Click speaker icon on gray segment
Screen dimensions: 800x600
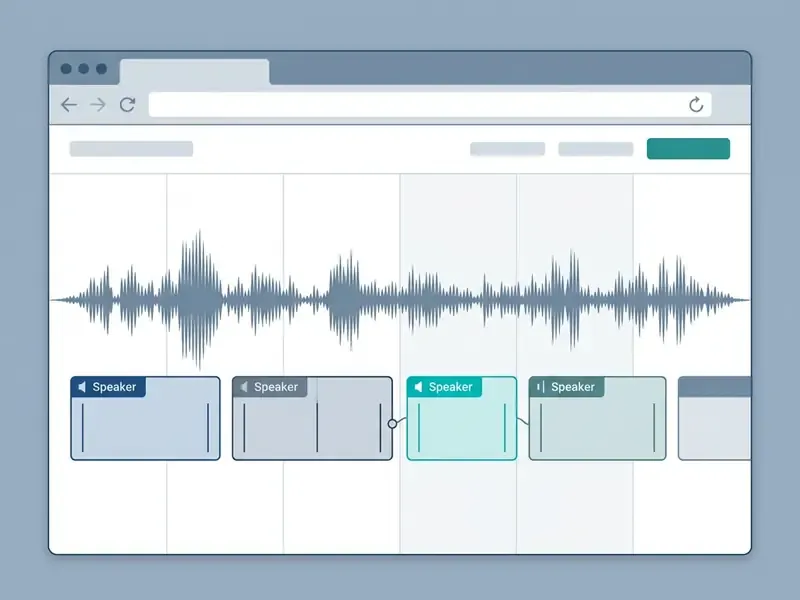click(x=244, y=387)
